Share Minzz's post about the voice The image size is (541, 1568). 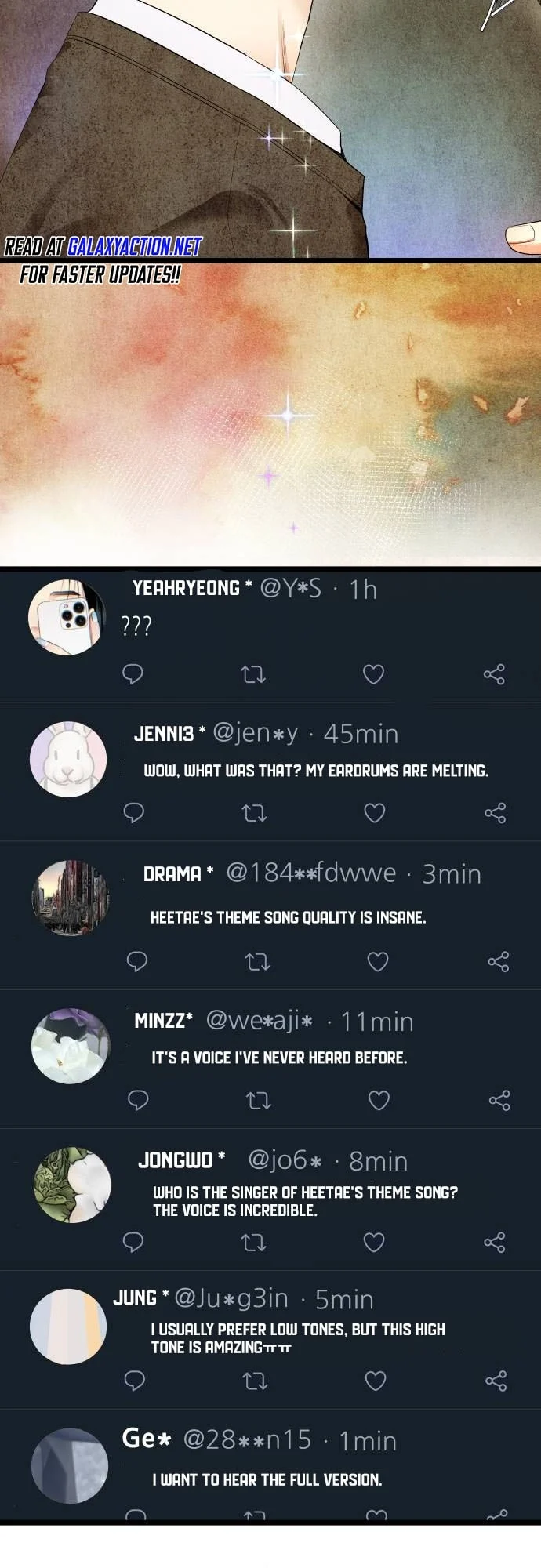pos(499,1101)
